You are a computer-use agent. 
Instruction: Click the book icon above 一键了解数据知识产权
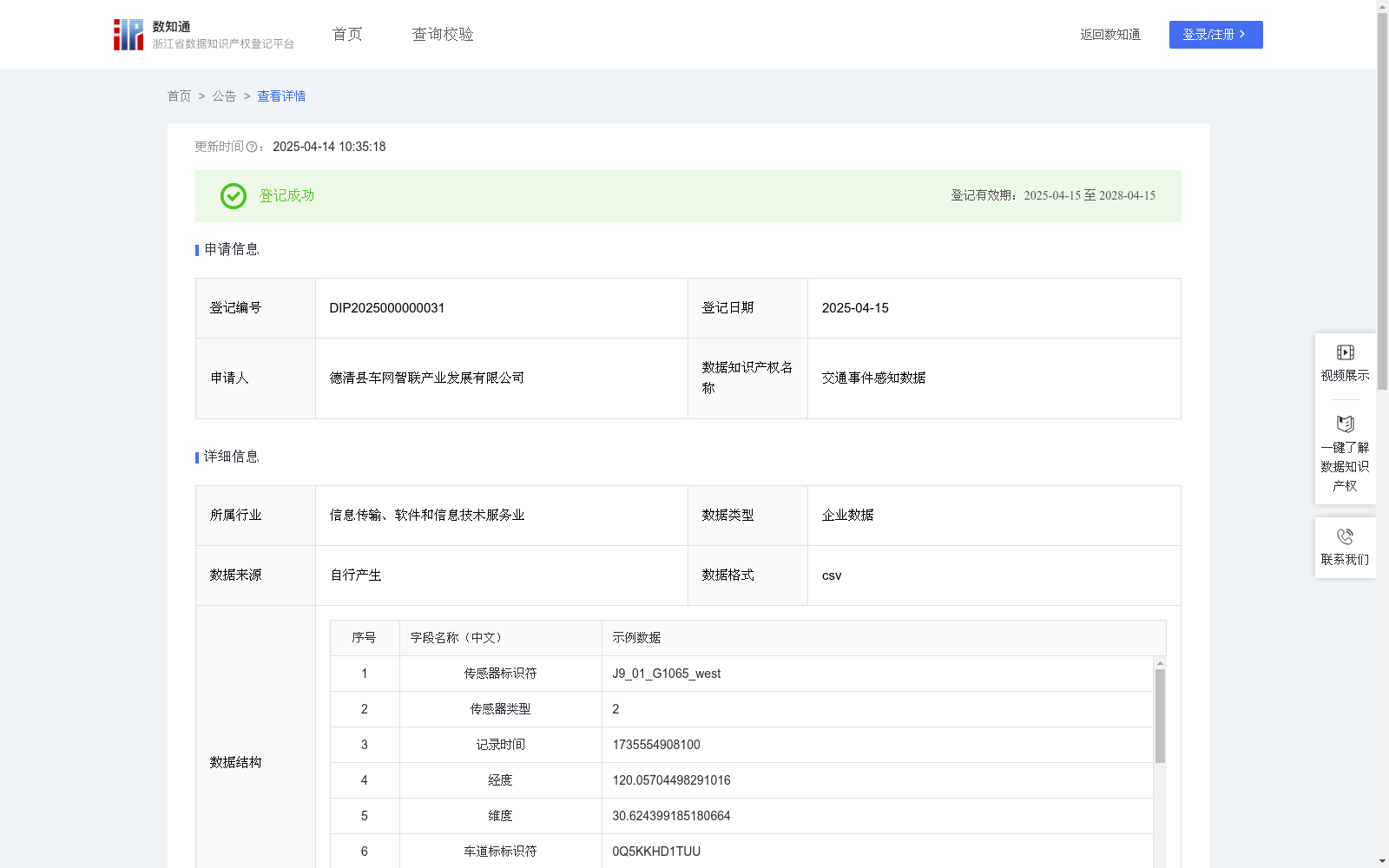[1345, 424]
